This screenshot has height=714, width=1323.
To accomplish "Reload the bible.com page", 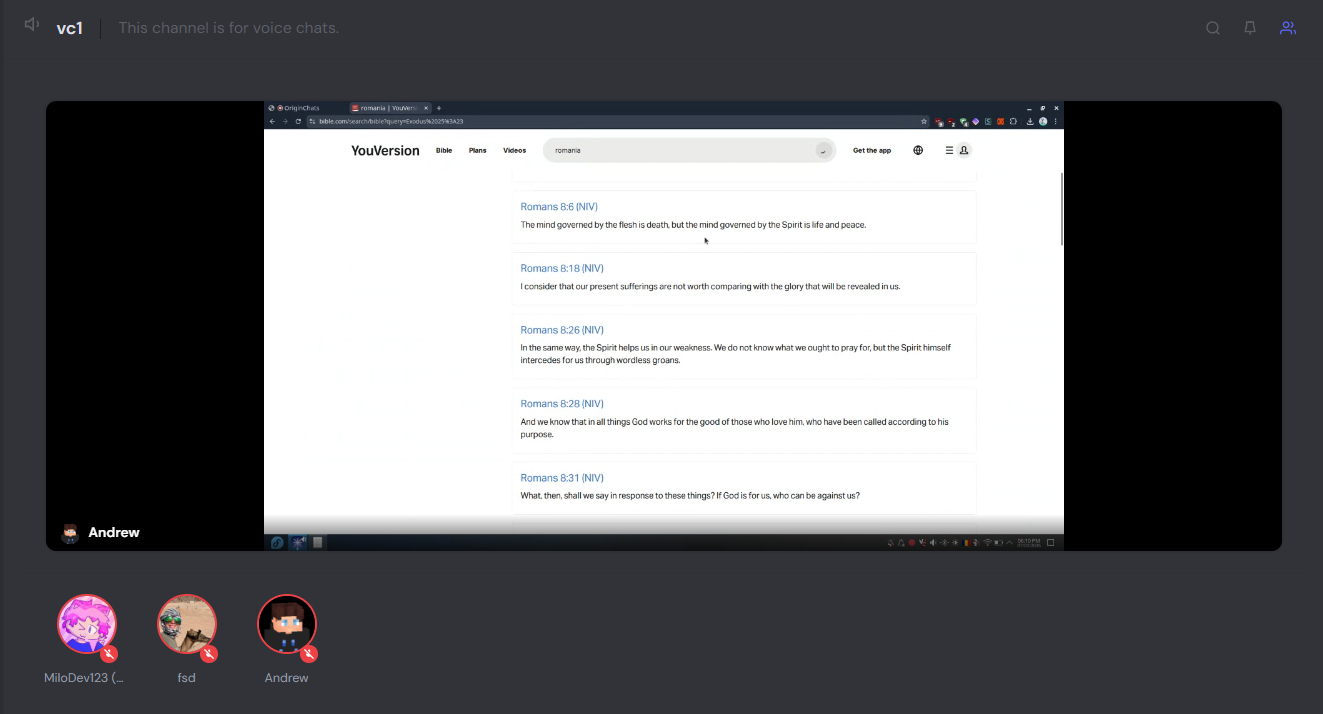I will [298, 121].
